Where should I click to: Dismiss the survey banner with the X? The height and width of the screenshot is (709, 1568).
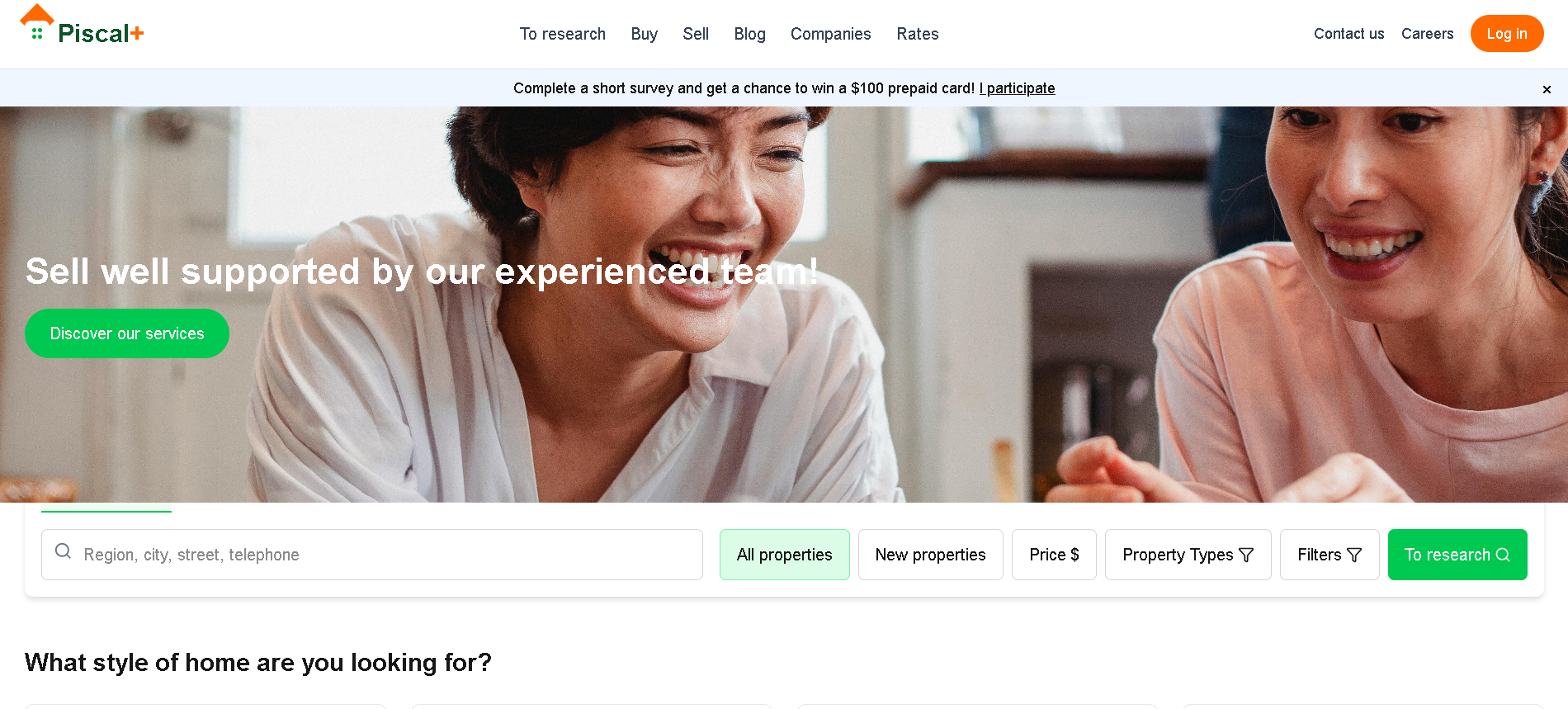click(x=1547, y=89)
